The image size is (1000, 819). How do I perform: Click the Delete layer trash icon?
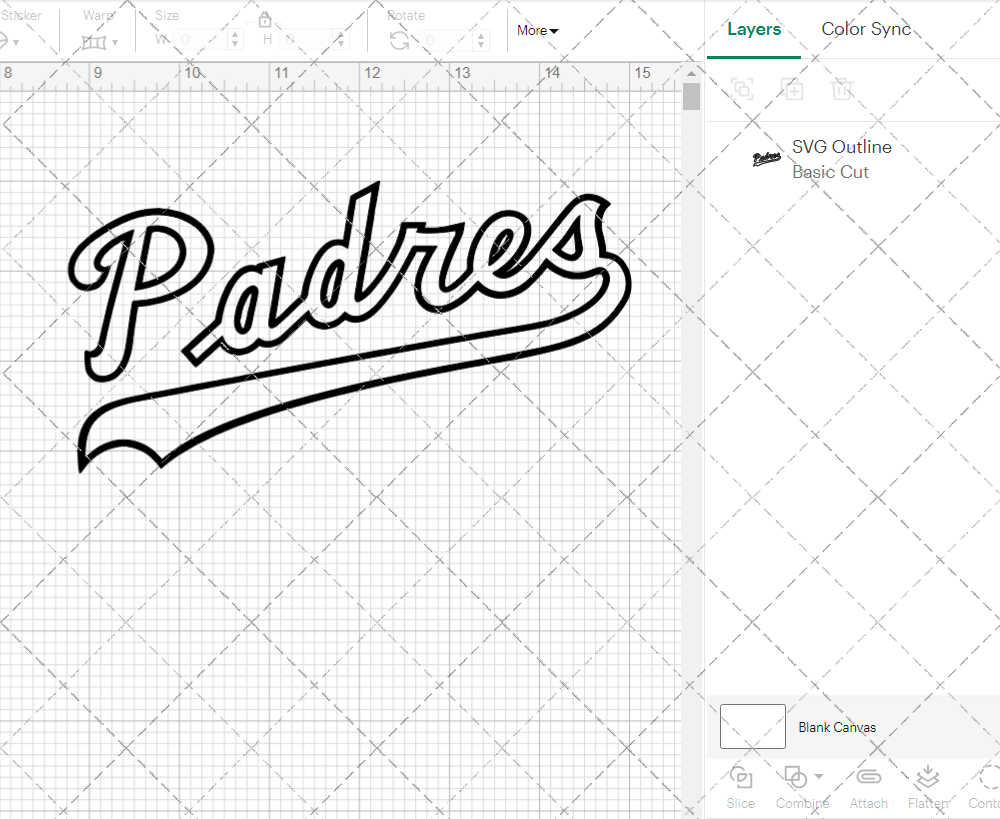click(x=842, y=89)
